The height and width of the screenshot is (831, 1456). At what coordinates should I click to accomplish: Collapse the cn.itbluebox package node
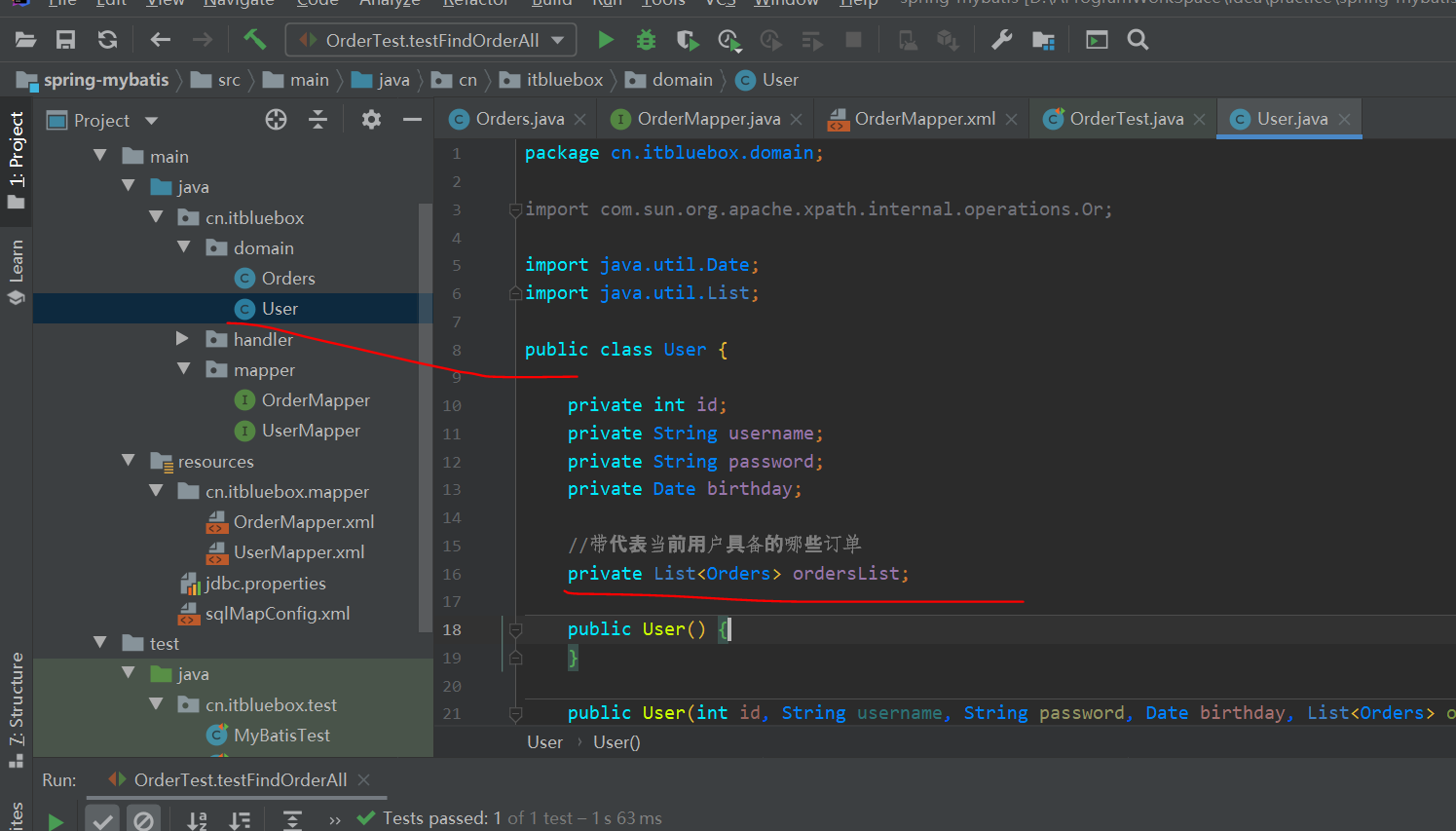156,217
